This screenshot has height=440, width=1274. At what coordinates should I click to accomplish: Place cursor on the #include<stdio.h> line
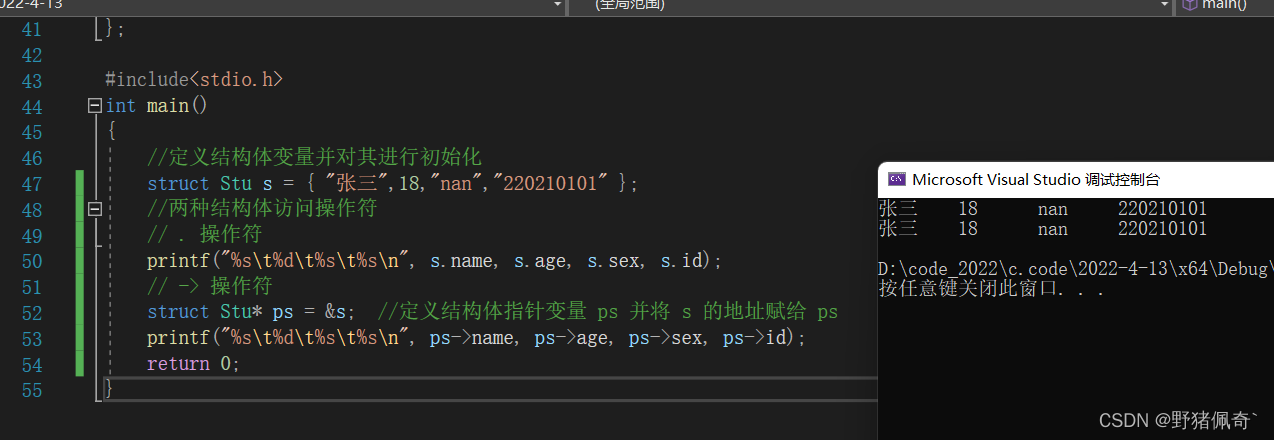pyautogui.click(x=193, y=80)
